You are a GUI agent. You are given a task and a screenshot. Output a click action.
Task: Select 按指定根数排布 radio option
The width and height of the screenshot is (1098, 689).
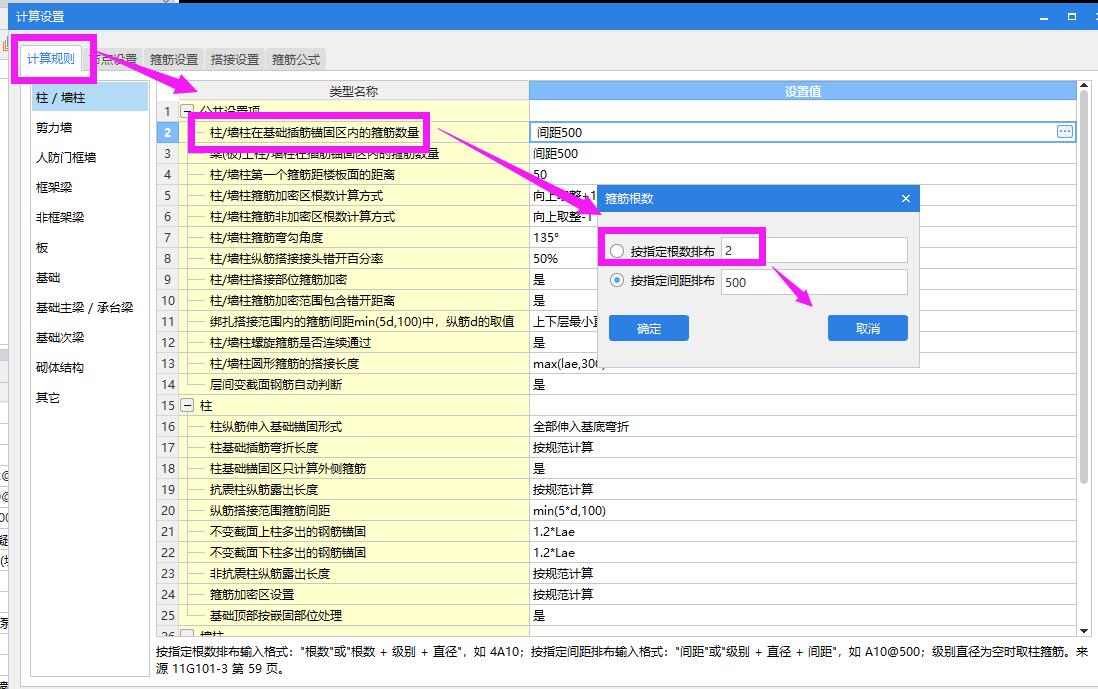click(x=617, y=251)
